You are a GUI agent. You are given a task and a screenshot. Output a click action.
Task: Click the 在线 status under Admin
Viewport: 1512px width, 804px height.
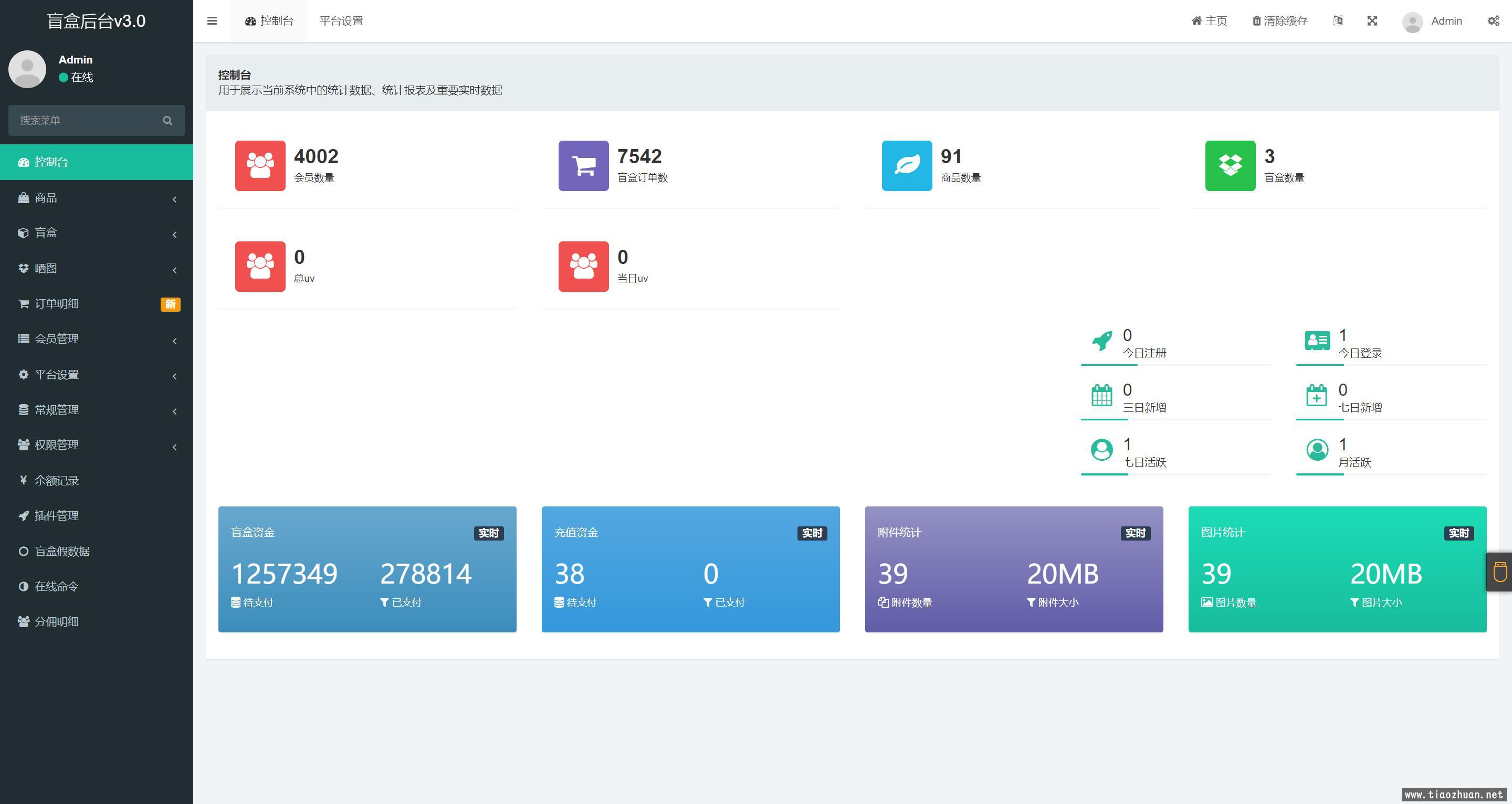[76, 78]
